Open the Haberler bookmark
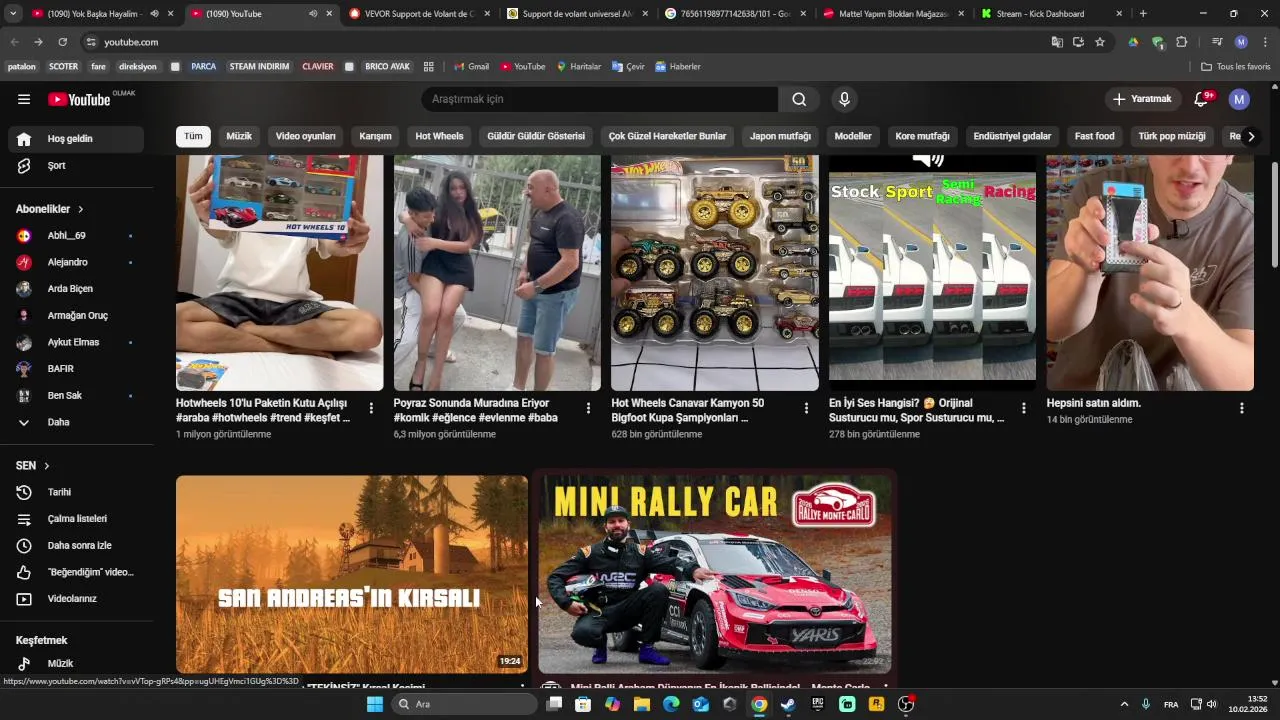The width and height of the screenshot is (1280, 720). click(678, 67)
